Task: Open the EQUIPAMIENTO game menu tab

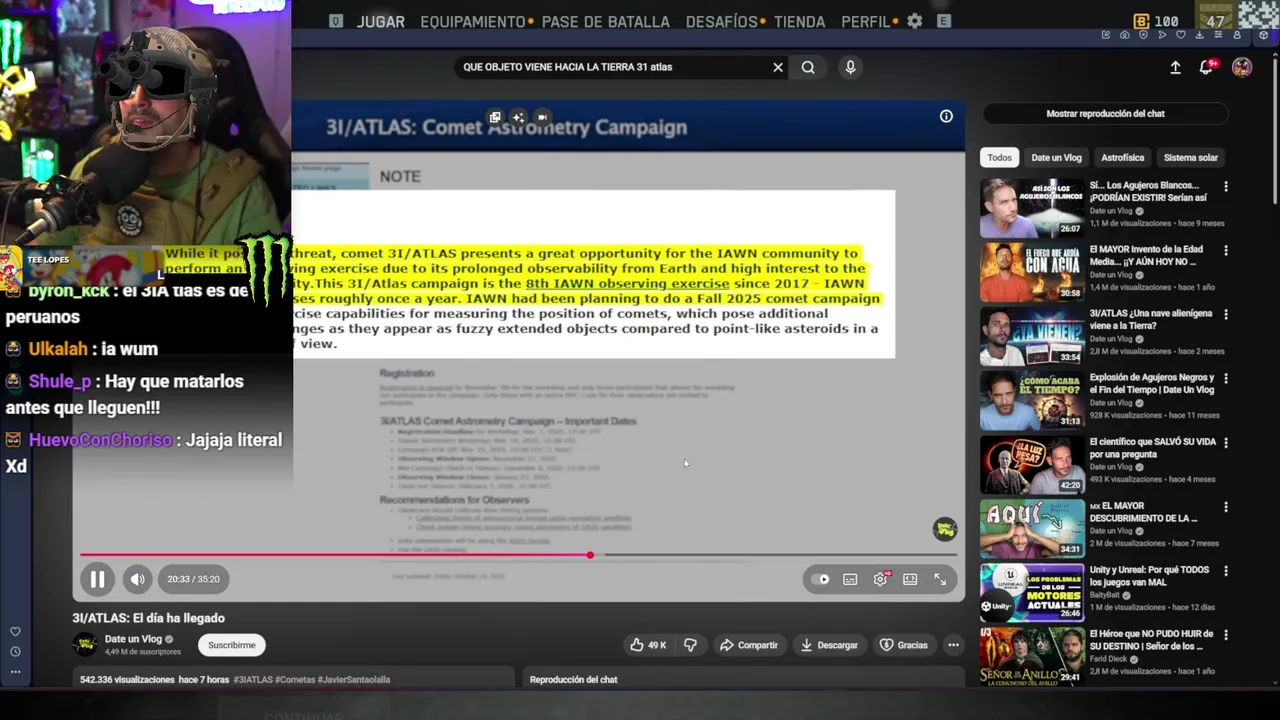Action: pos(473,21)
